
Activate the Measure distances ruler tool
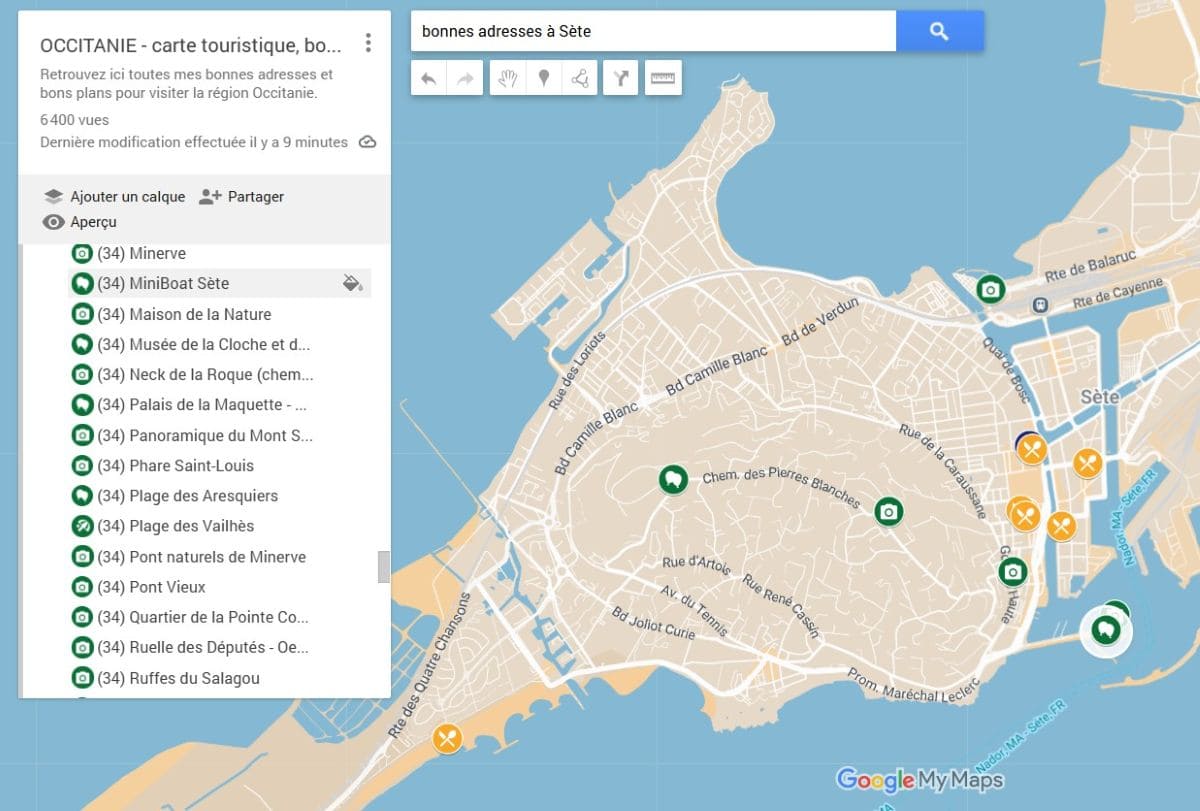tap(662, 77)
